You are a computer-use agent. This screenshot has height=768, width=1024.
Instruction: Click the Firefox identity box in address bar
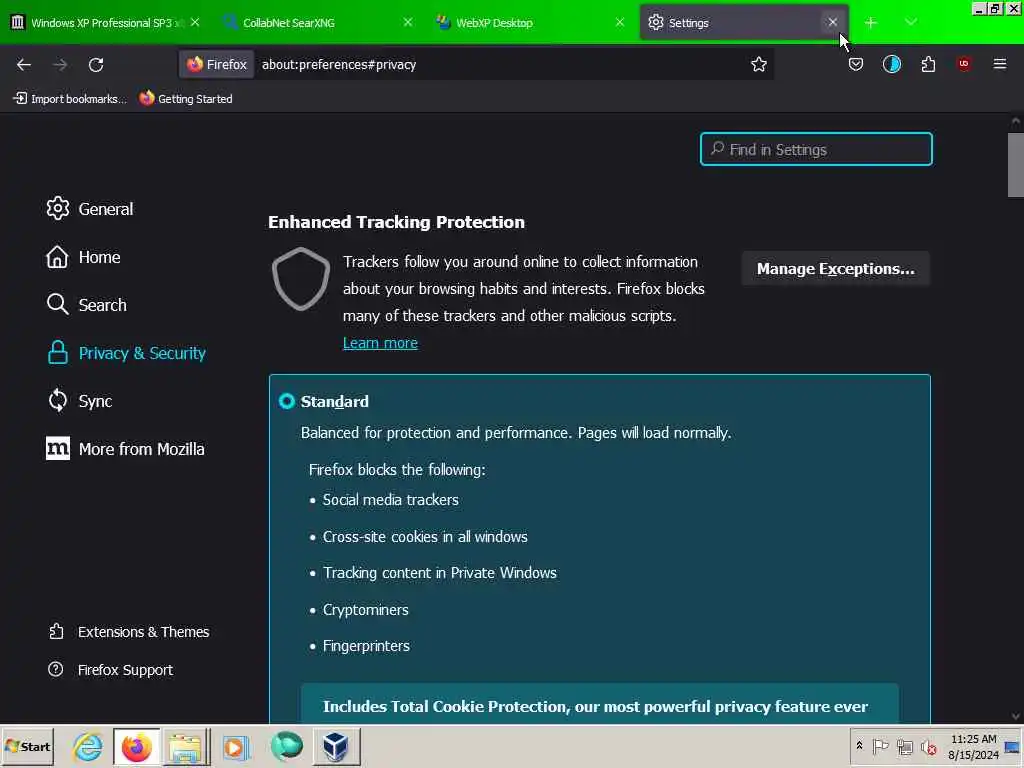click(217, 65)
